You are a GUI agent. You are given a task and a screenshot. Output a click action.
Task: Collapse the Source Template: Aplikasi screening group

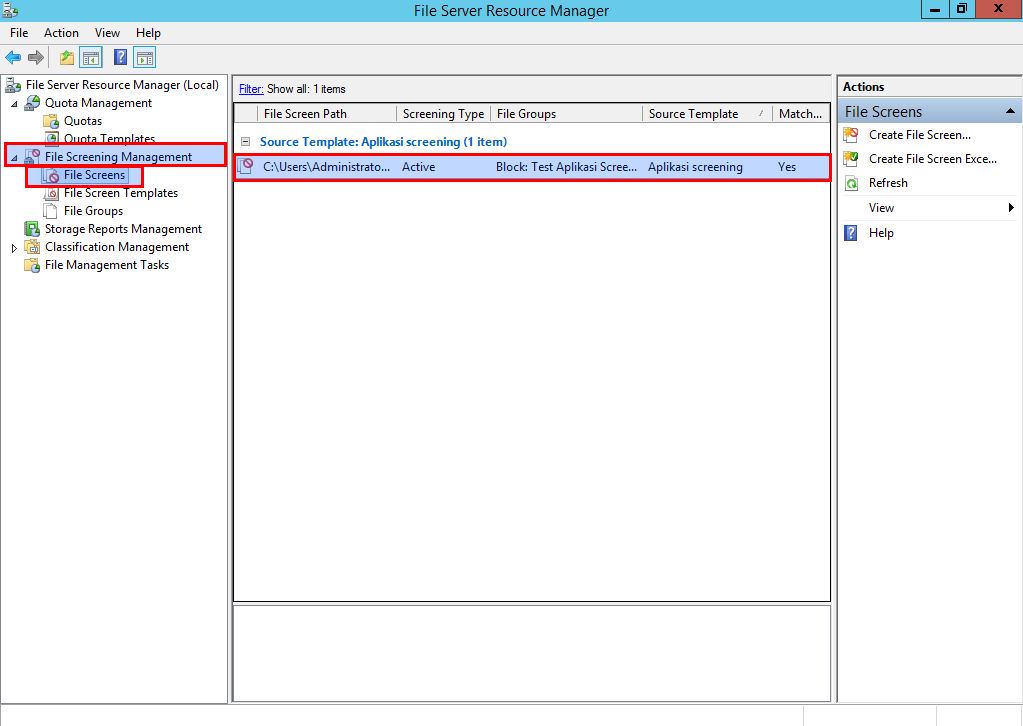[246, 141]
